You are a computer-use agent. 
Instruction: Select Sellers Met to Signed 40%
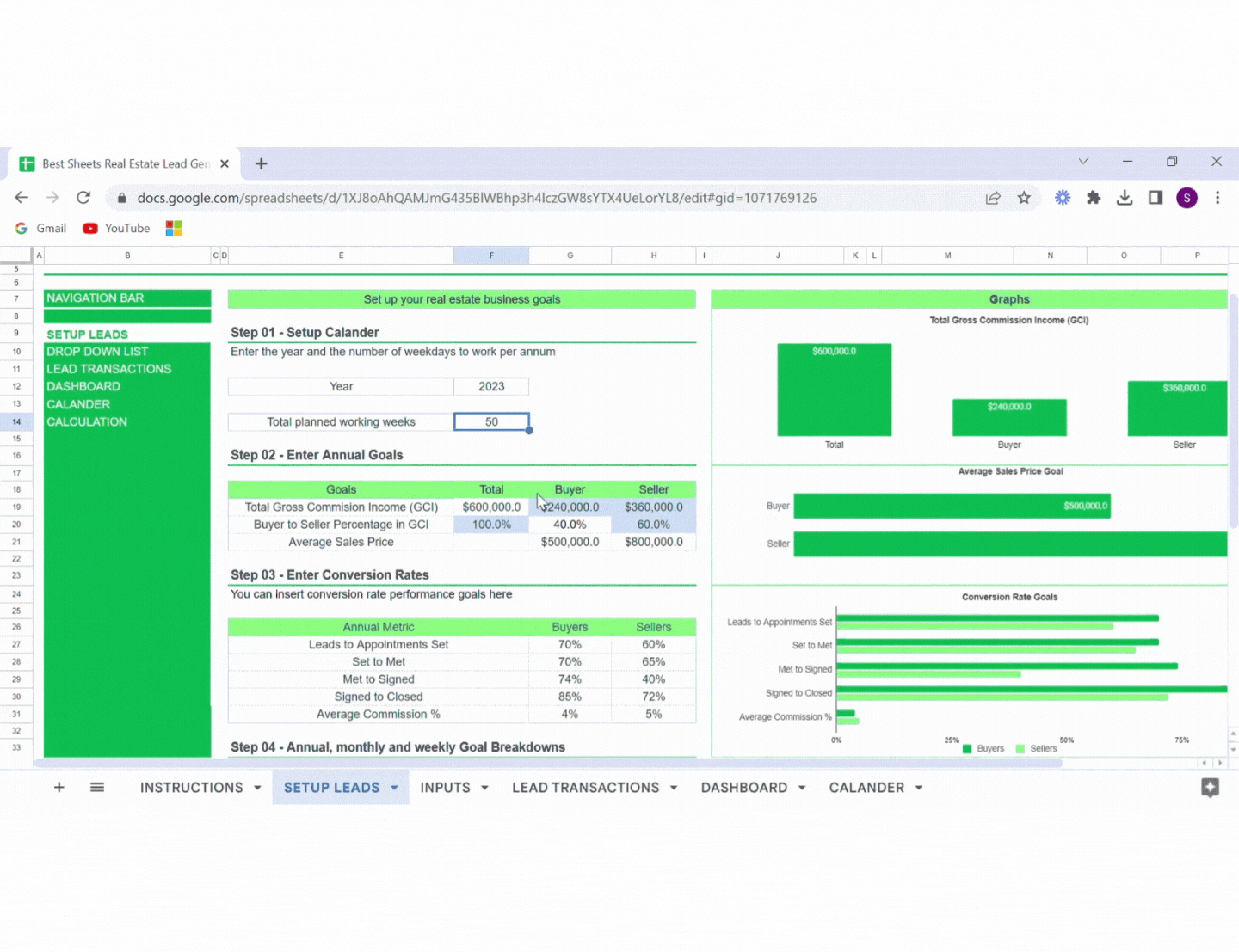(653, 679)
